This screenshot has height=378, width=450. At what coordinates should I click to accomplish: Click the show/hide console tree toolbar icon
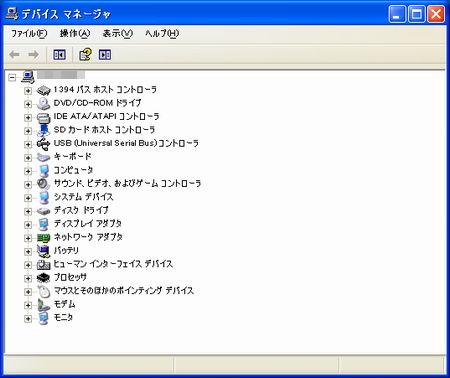point(60,54)
